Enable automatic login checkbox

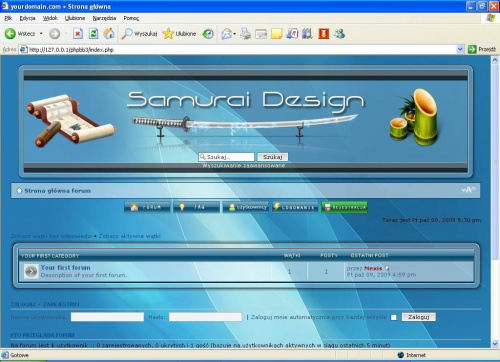(x=394, y=317)
